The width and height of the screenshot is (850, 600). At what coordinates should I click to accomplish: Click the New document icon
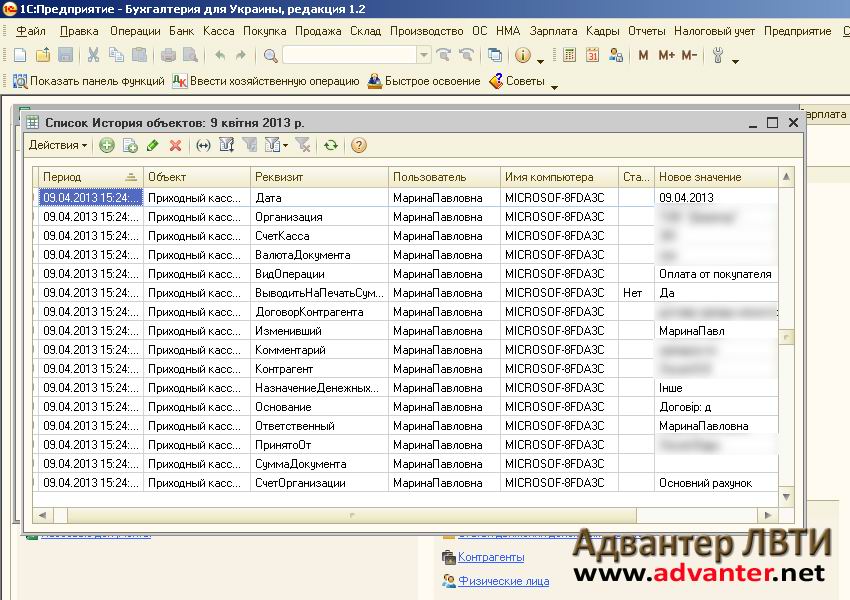tap(20, 55)
